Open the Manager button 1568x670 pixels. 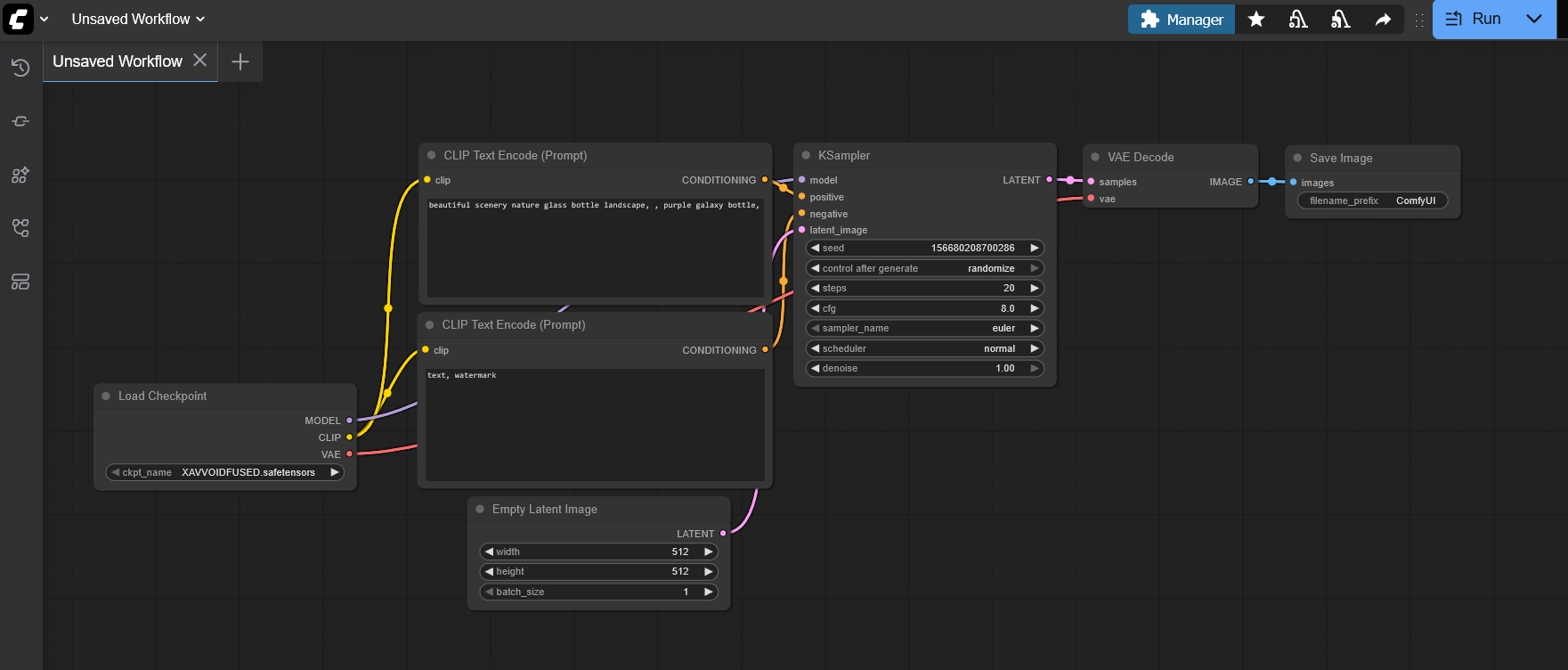pyautogui.click(x=1182, y=20)
